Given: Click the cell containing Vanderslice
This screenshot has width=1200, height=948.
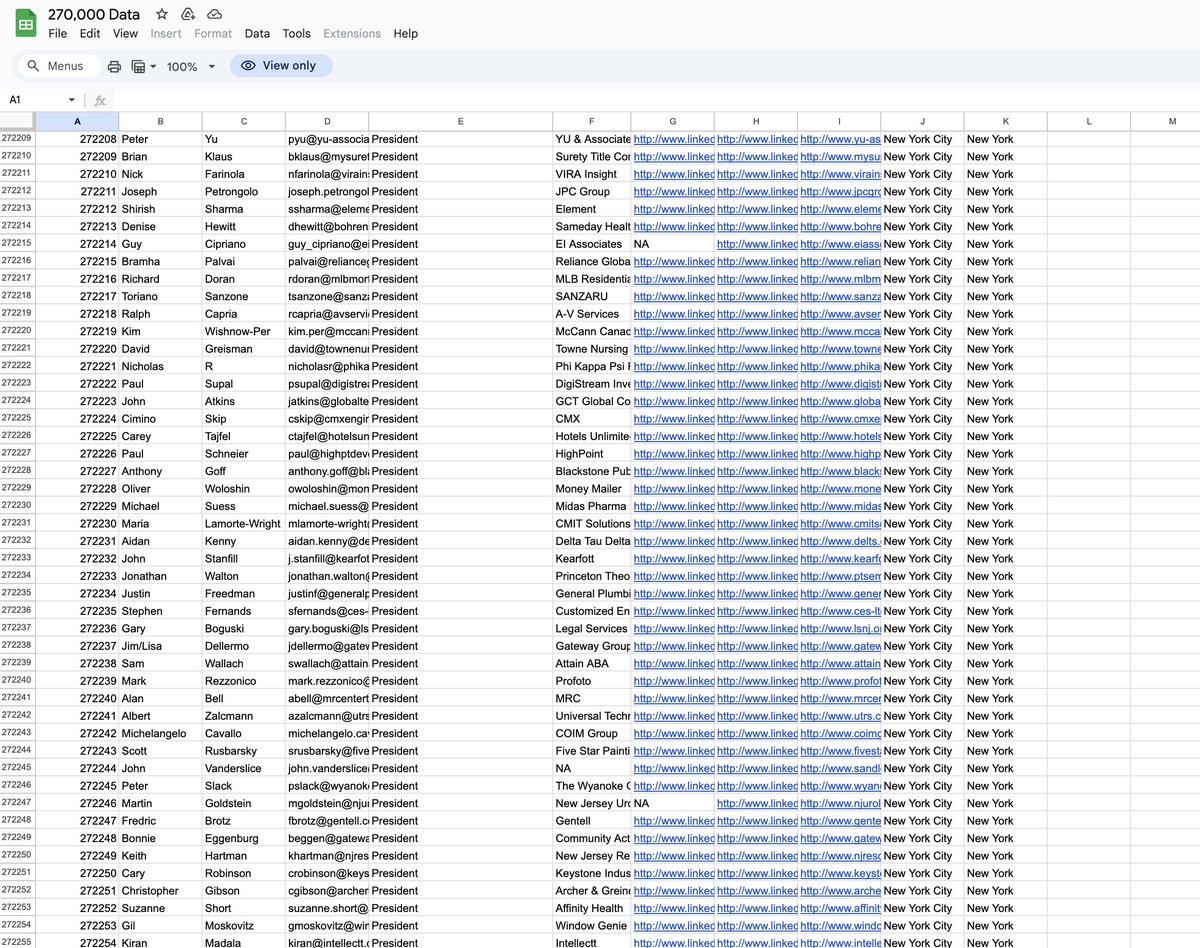Looking at the screenshot, I should click(x=243, y=768).
